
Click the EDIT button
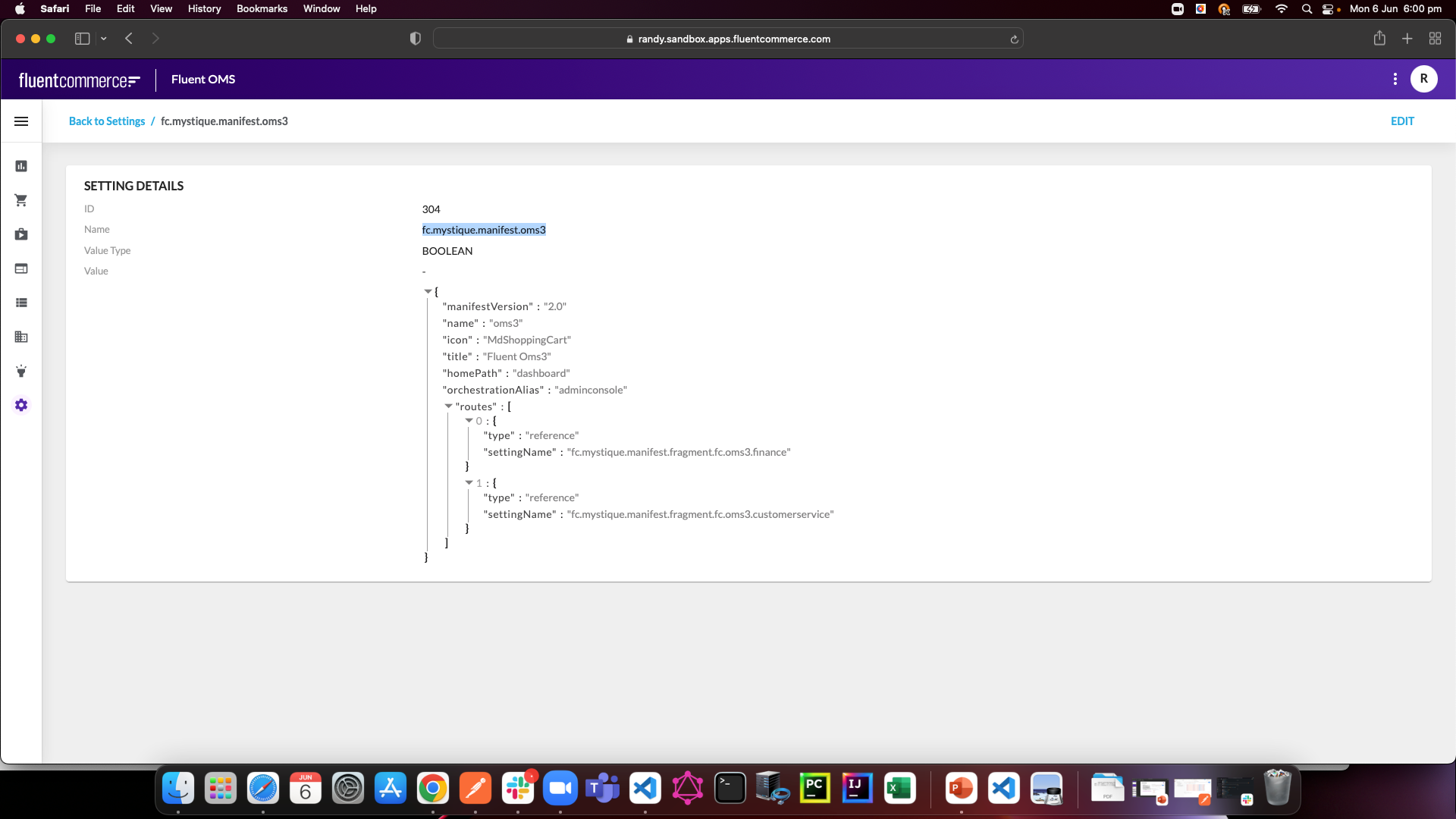click(x=1401, y=121)
